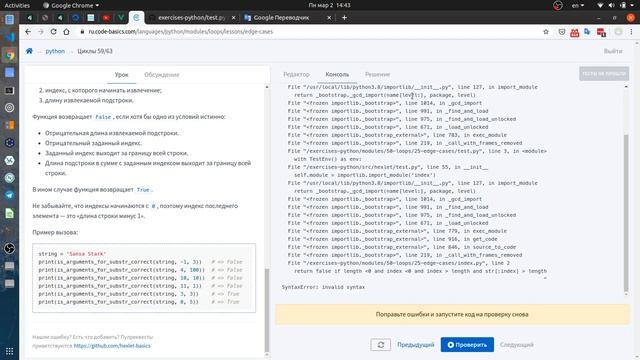Open clock calendar Пн мар 2 14:43
Image resolution: width=640 pixels, height=360 pixels.
[329, 5]
